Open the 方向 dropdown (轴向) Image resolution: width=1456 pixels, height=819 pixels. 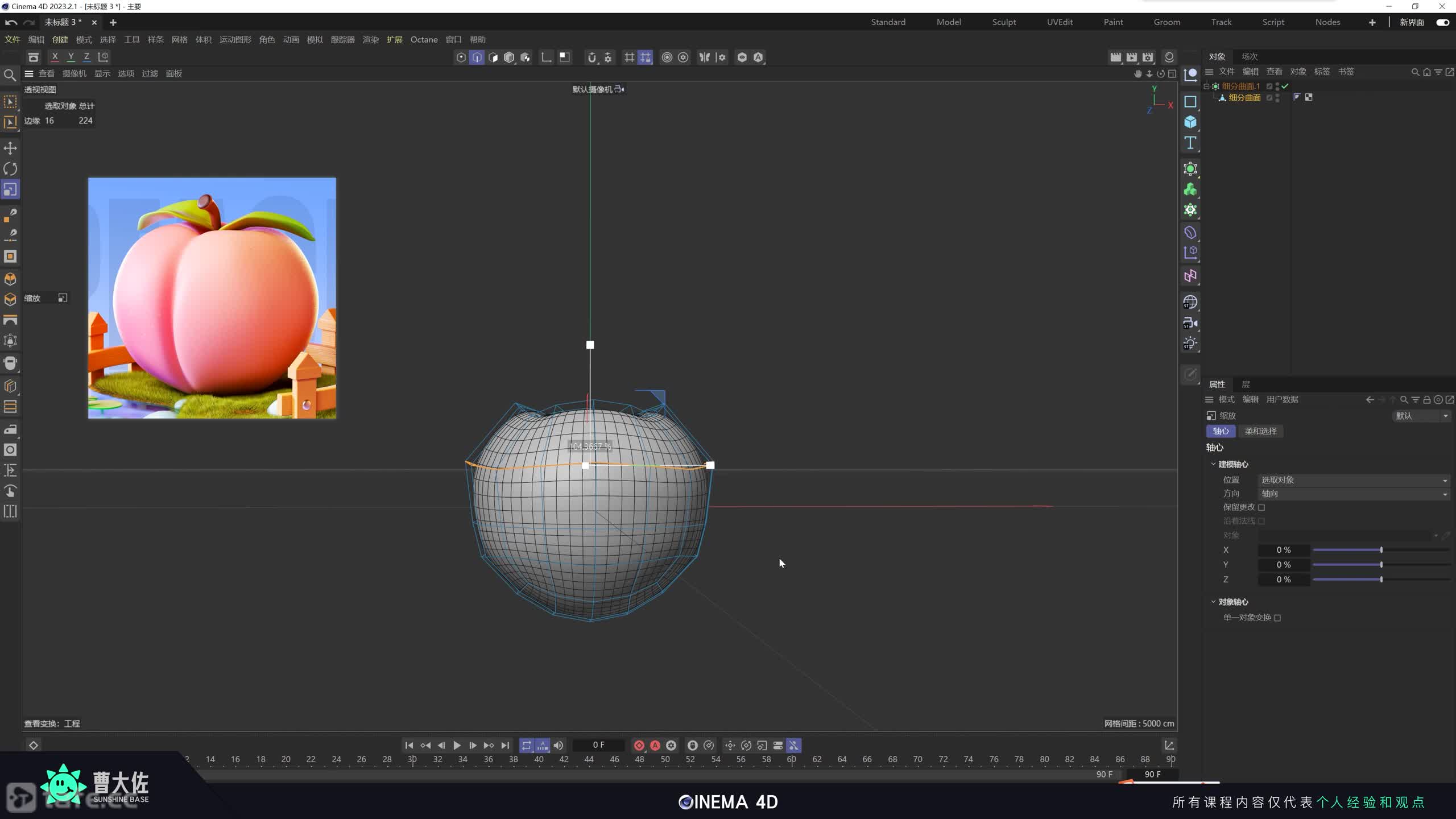(1354, 494)
